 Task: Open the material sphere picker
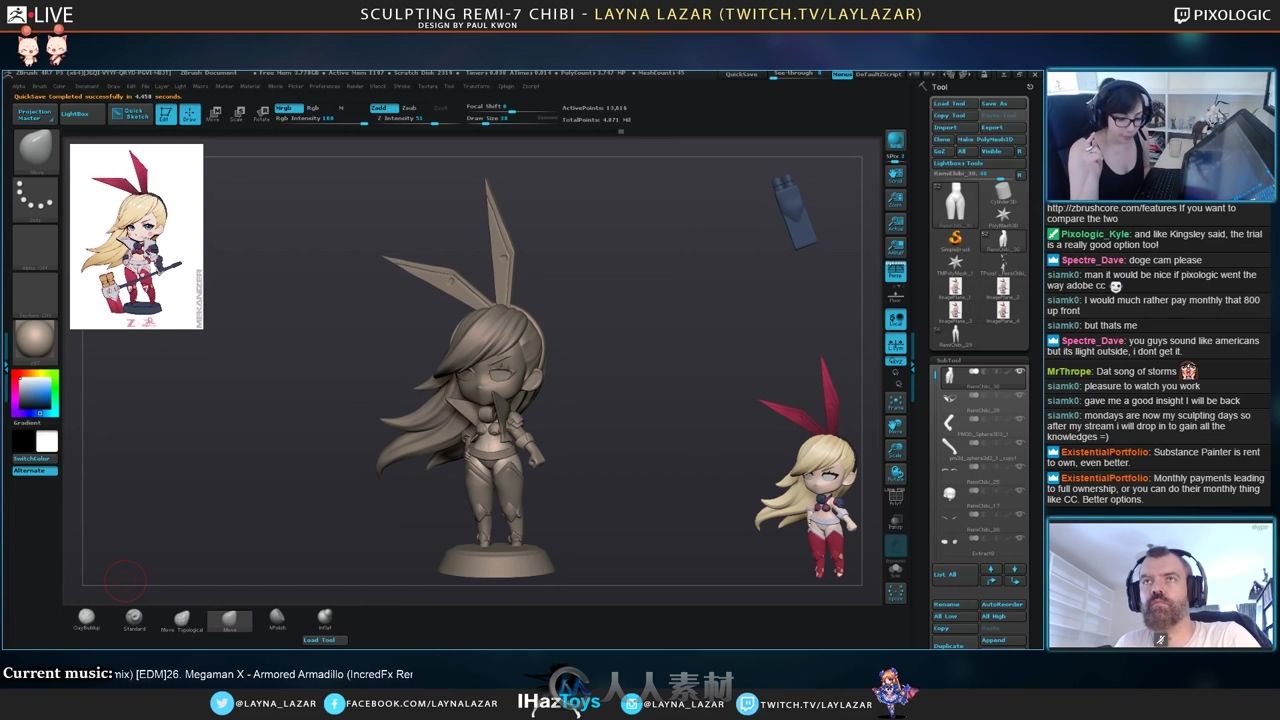(x=35, y=341)
